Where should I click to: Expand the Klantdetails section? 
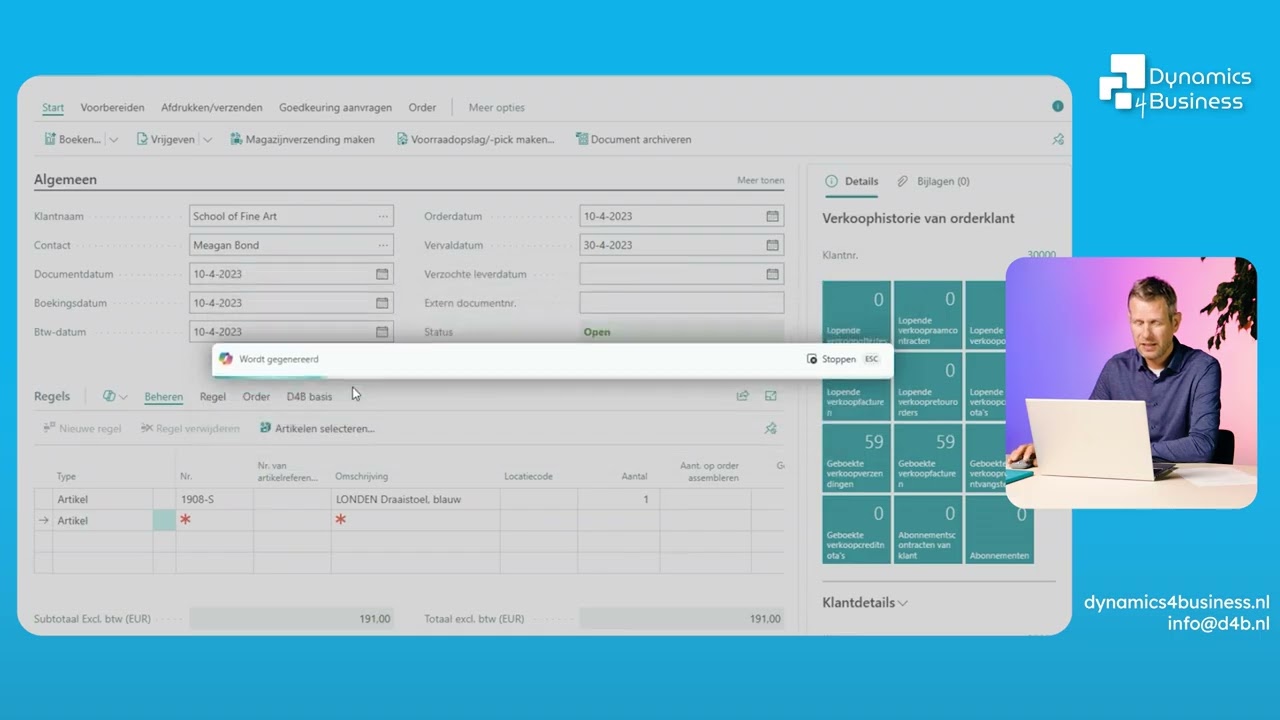pyautogui.click(x=865, y=603)
